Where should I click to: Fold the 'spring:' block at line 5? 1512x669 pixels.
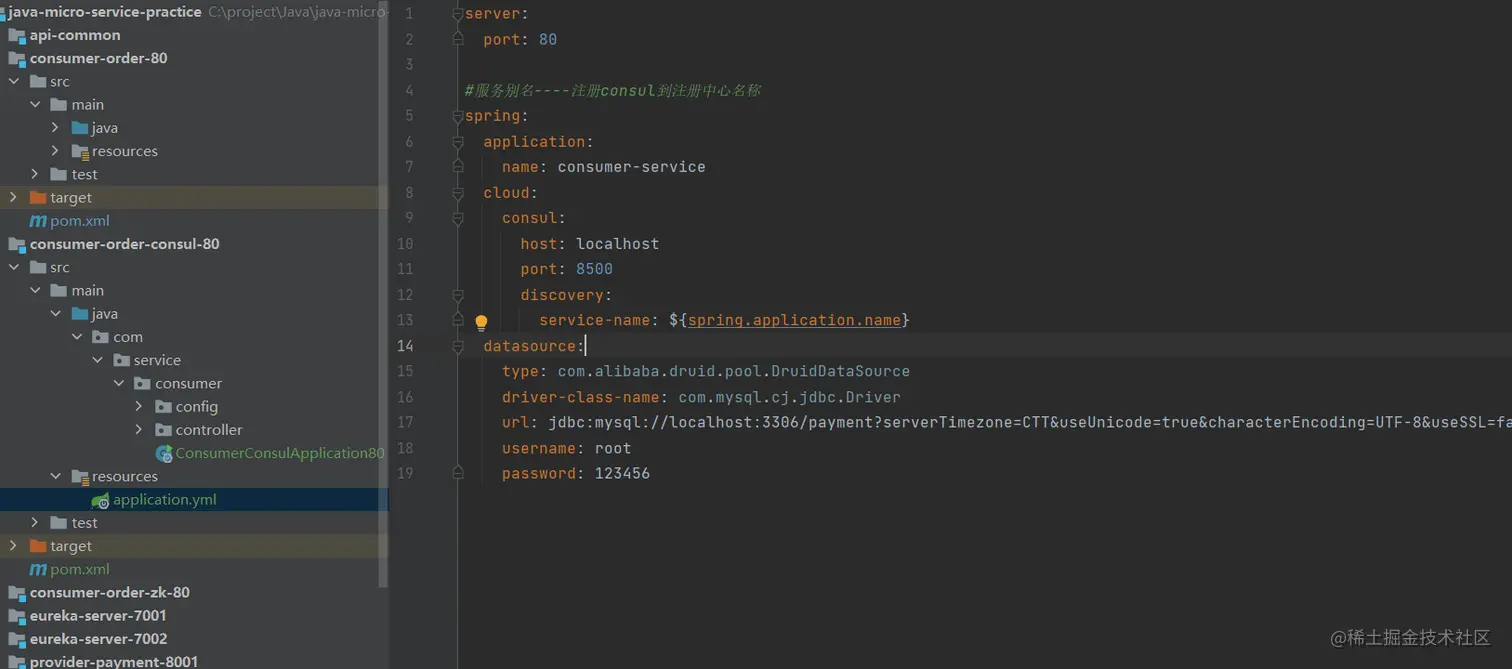pyautogui.click(x=458, y=116)
